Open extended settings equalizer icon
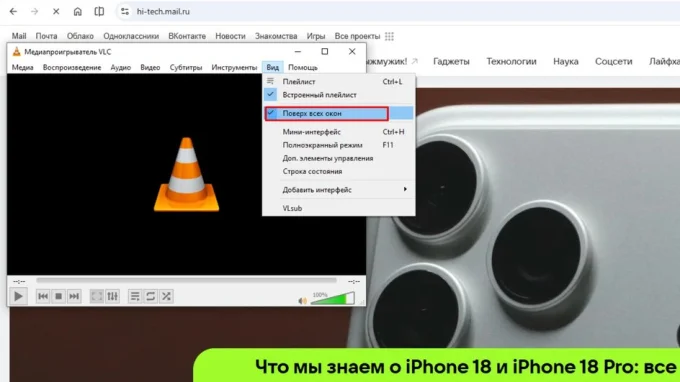 (112, 296)
